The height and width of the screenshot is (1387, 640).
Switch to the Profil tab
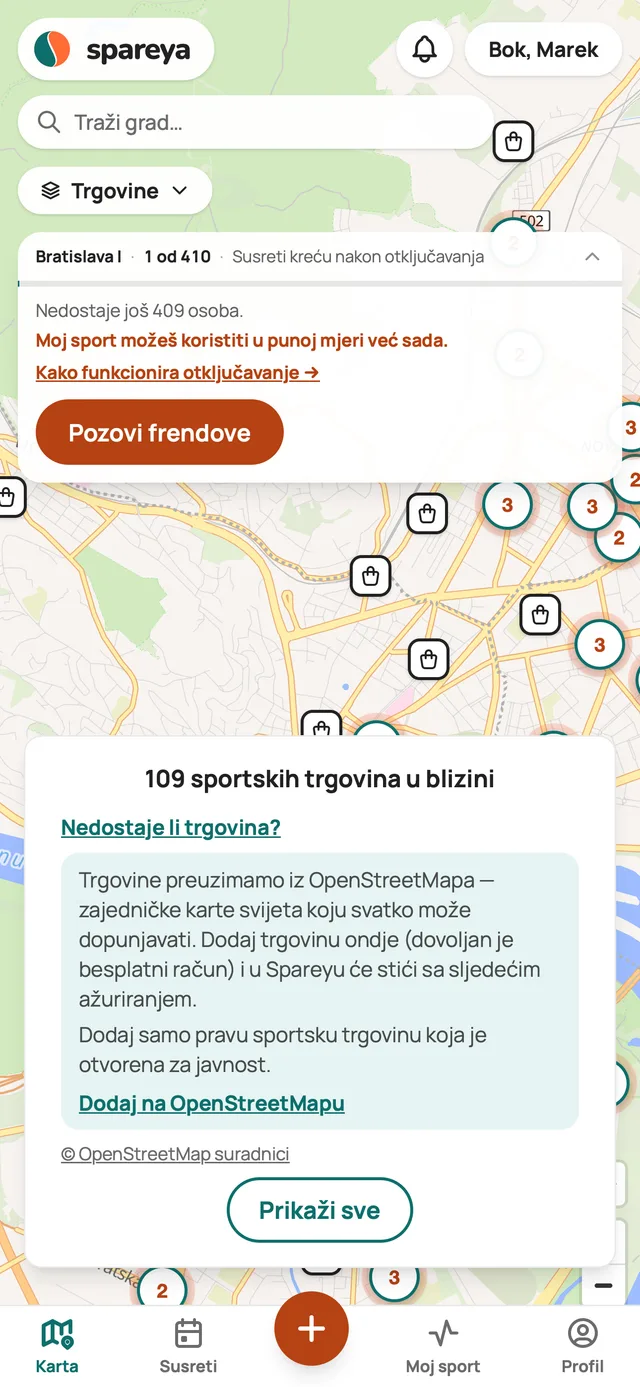point(582,1346)
